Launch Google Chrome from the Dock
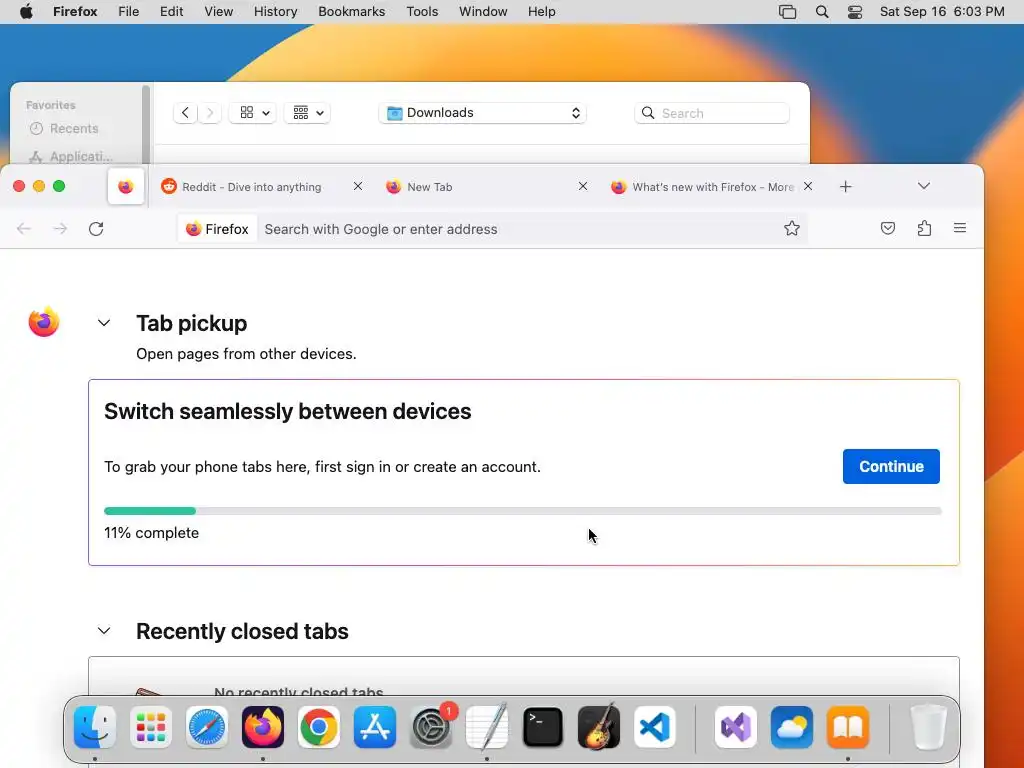1024x768 pixels. [319, 727]
